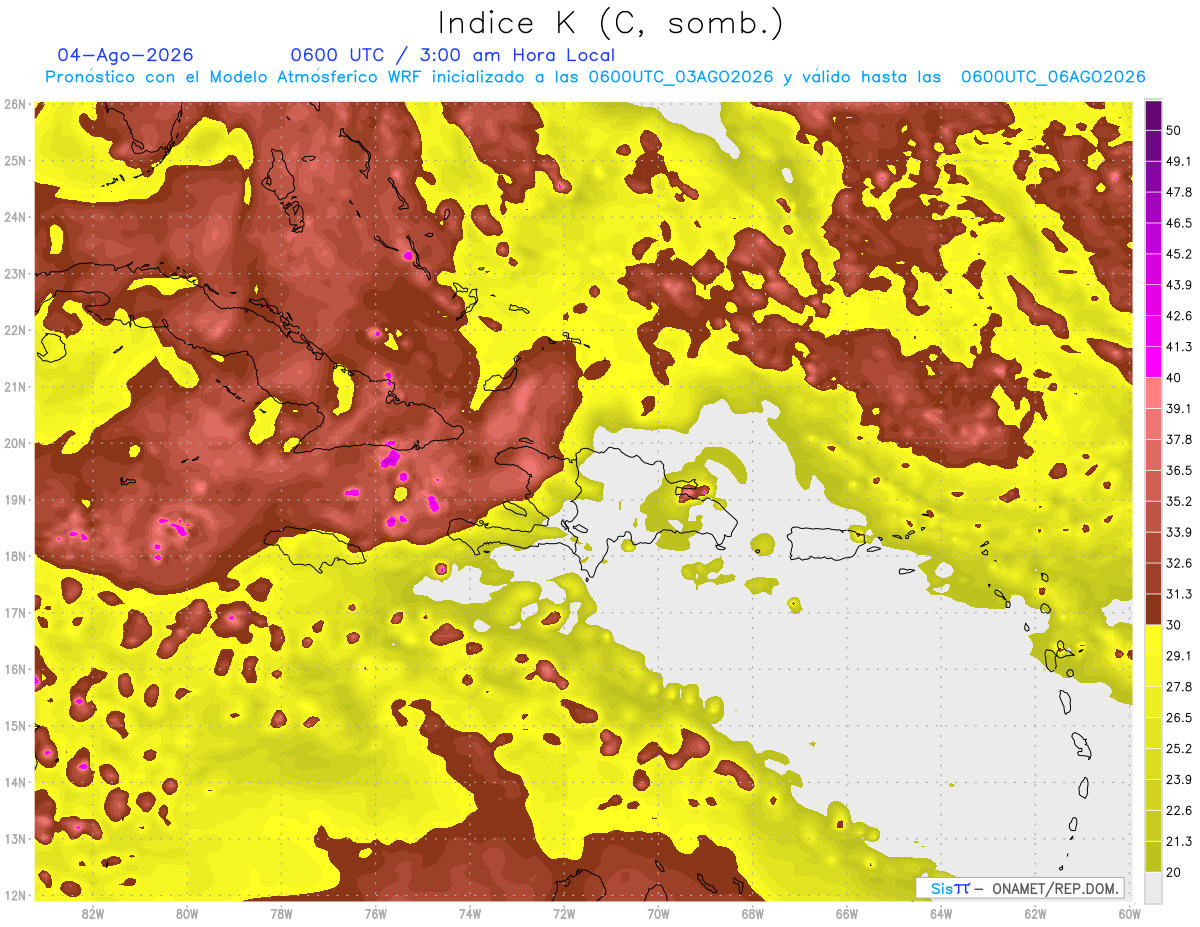Click the '41.3' color scale label
Screen dimensions: 1200x927
click(x=1179, y=347)
